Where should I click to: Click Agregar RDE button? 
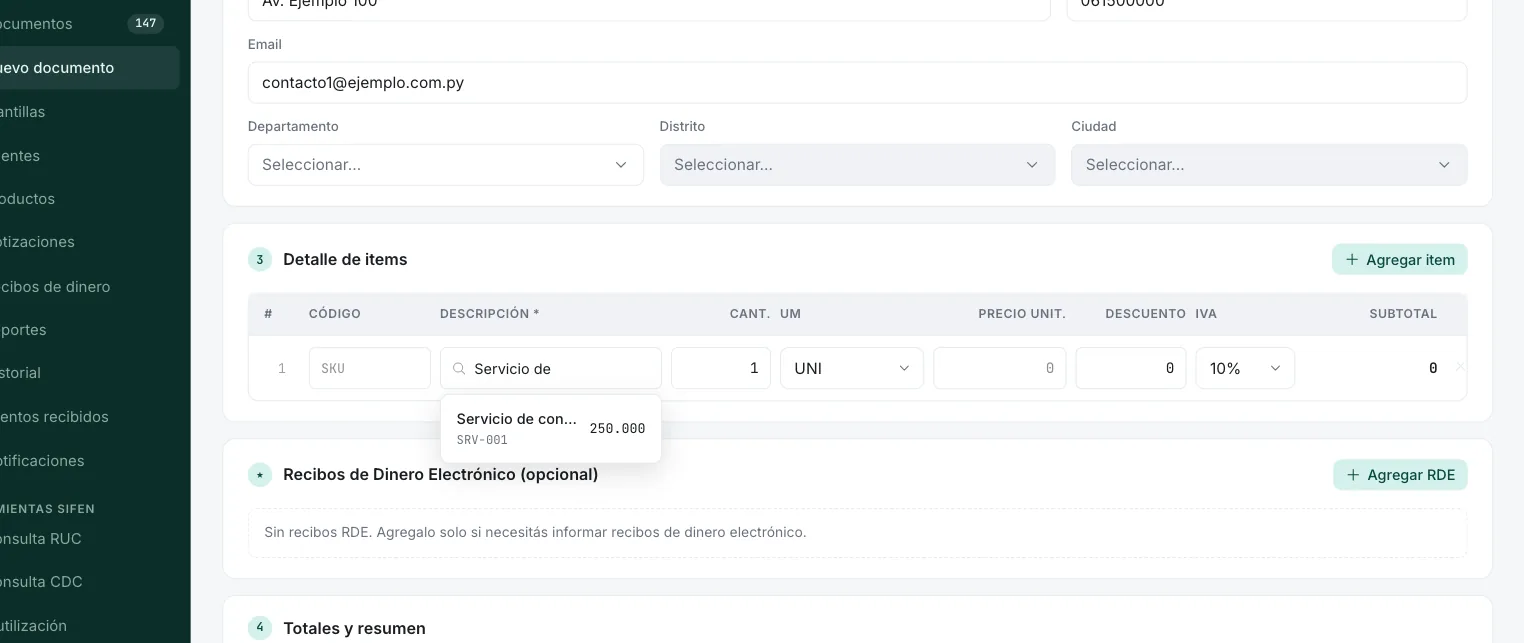coord(1400,475)
